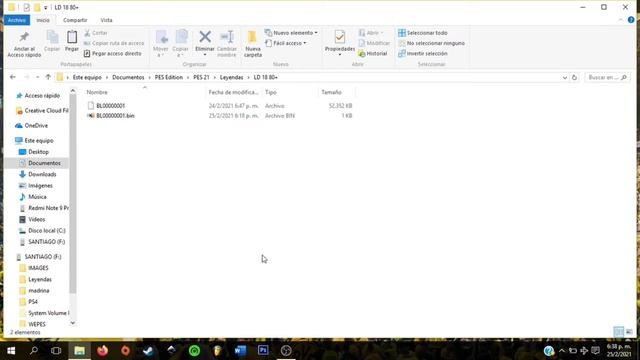This screenshot has height=360, width=640.
Task: Switch to details view layout icon
Action: [x=619, y=332]
